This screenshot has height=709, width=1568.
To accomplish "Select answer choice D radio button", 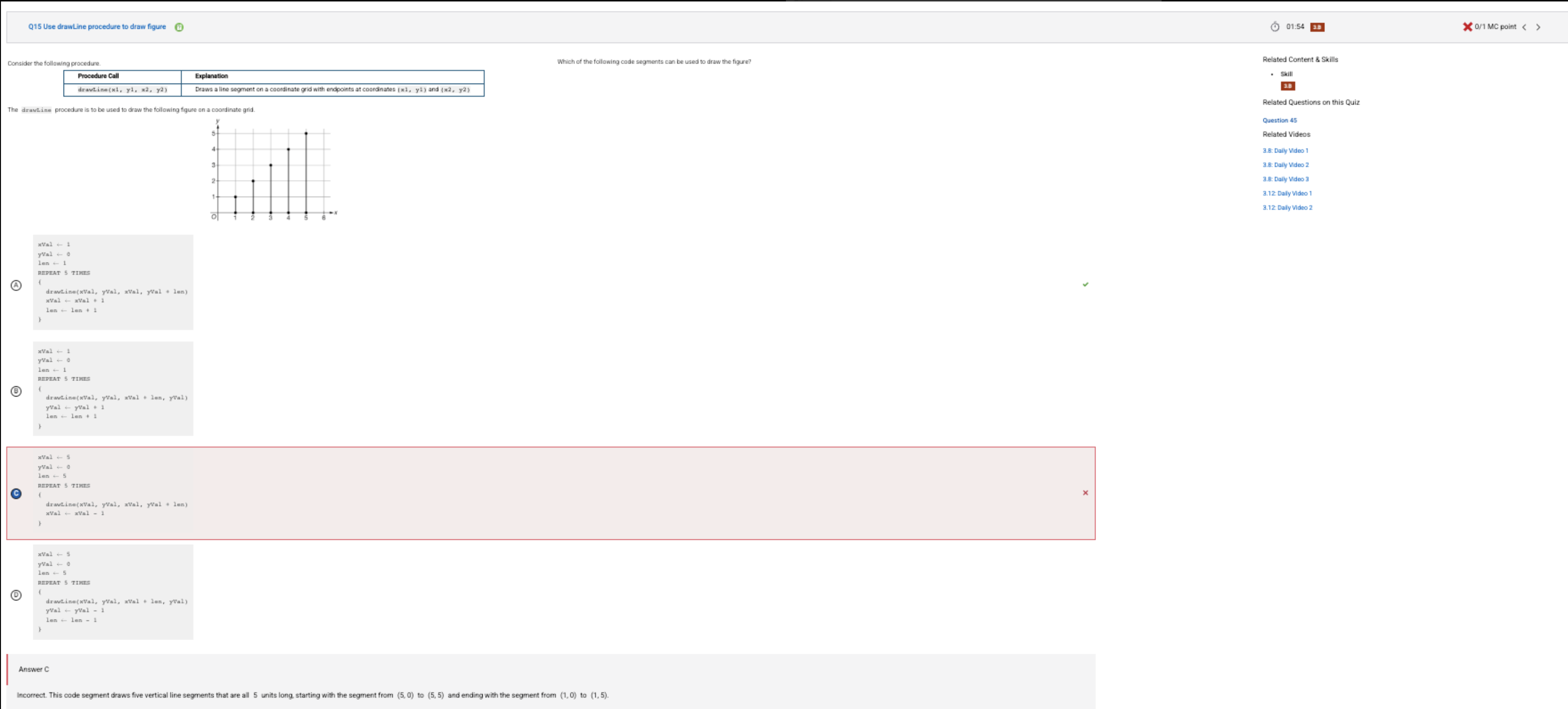I will pos(17,595).
